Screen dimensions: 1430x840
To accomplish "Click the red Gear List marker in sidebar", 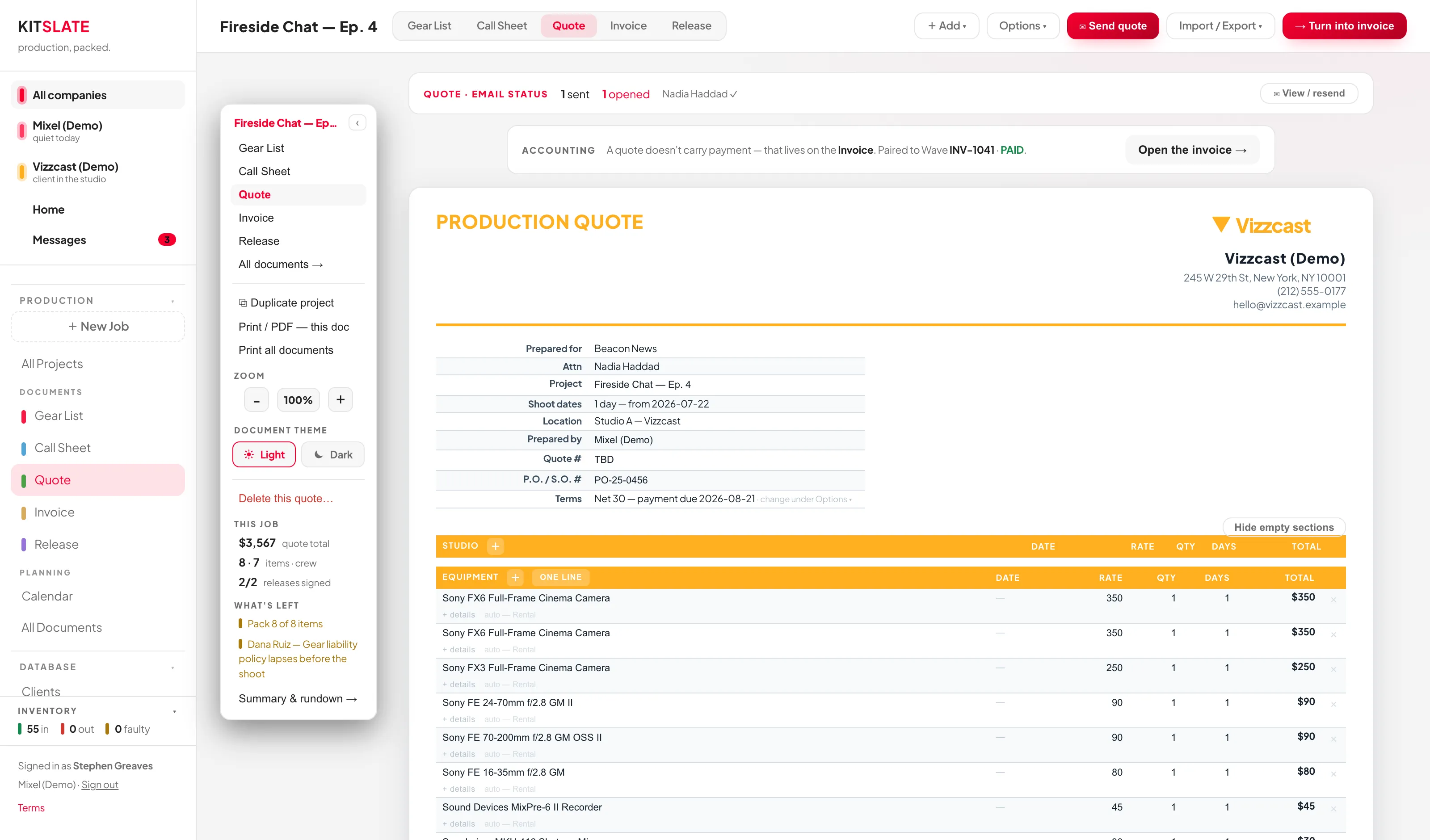I will coord(23,416).
